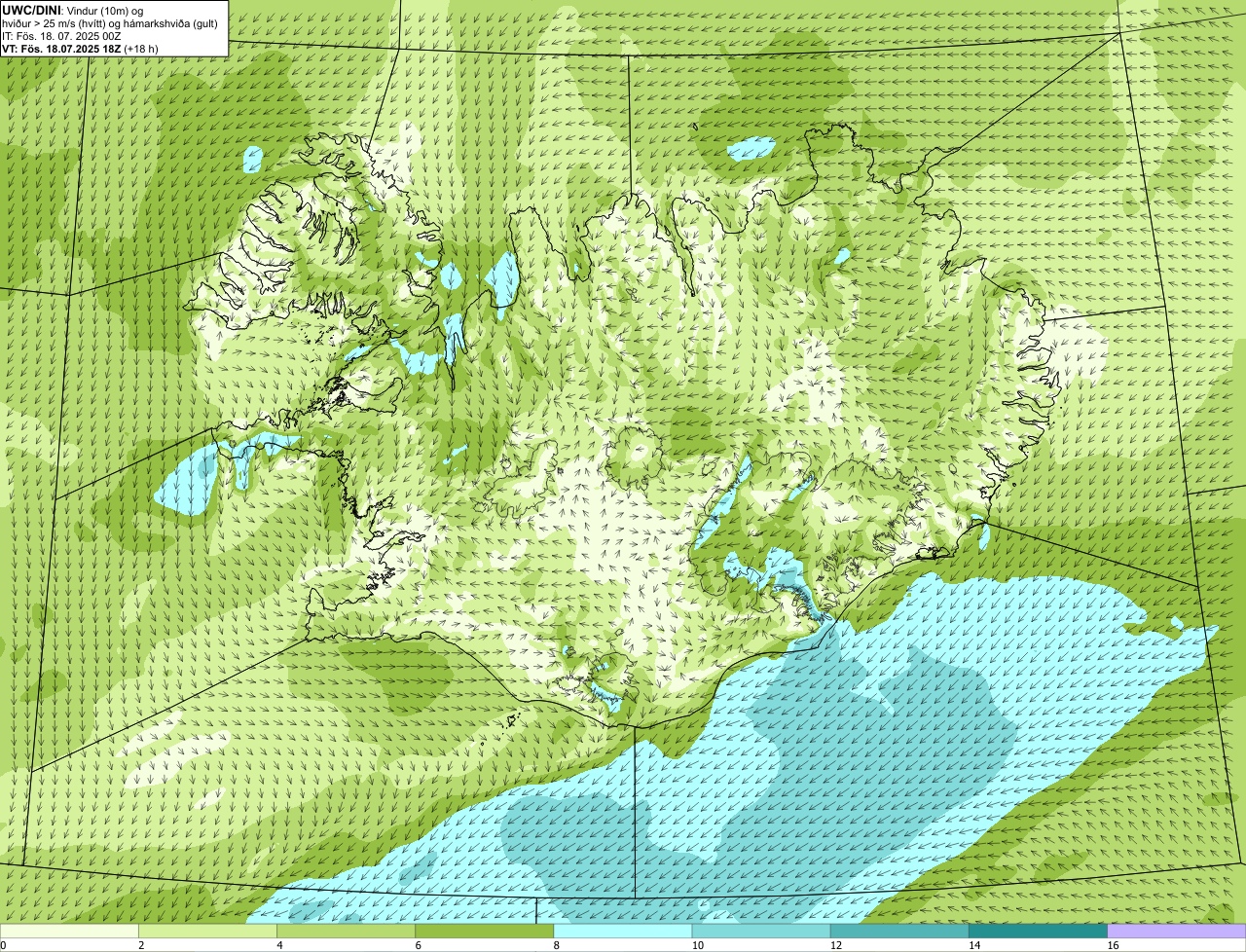Click the 12–14 m/s teal legend swatch
Screen dimensions: 1246x952
click(899, 932)
